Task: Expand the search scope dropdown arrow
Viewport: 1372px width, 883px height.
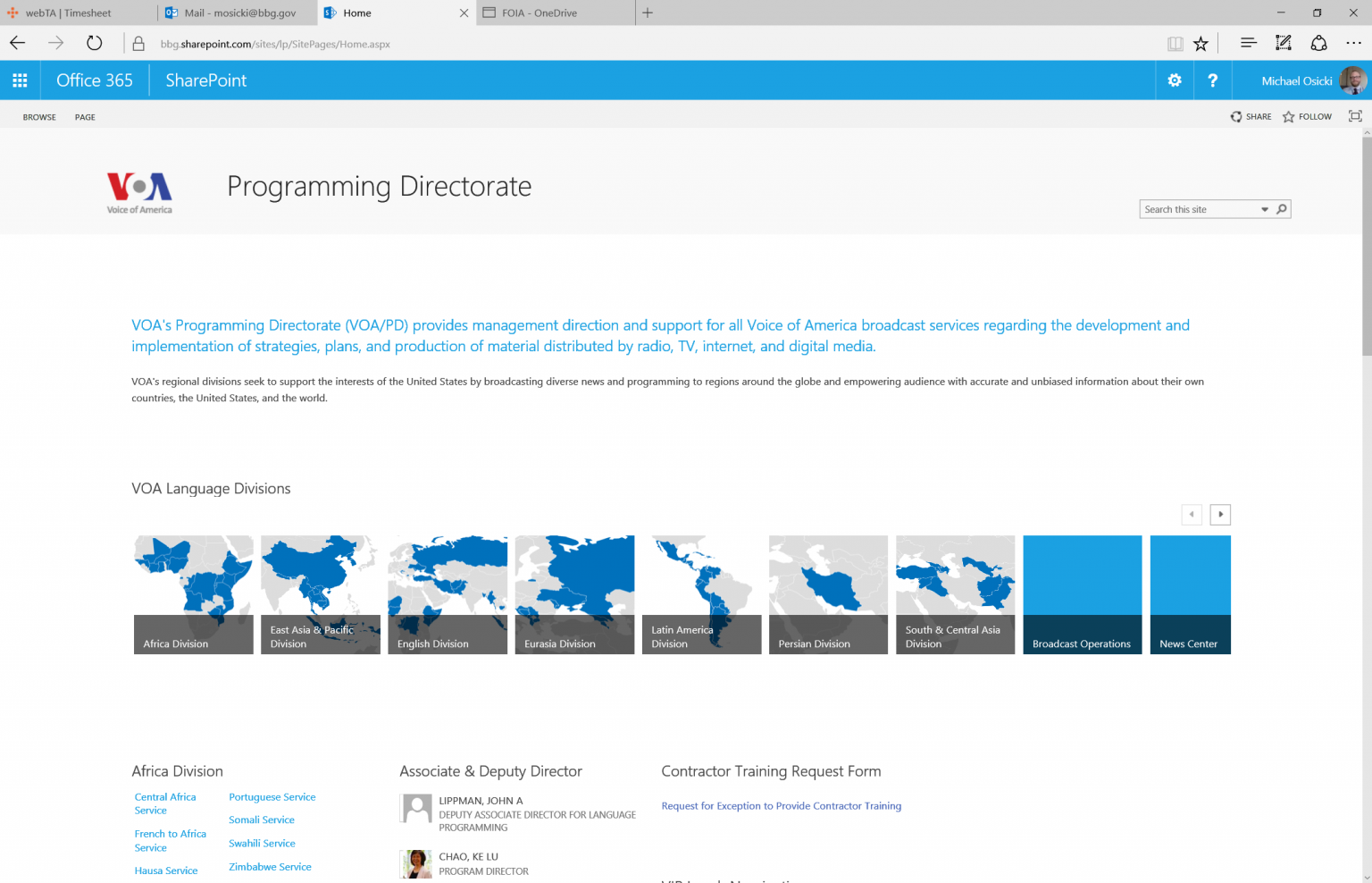Action: coord(1264,209)
